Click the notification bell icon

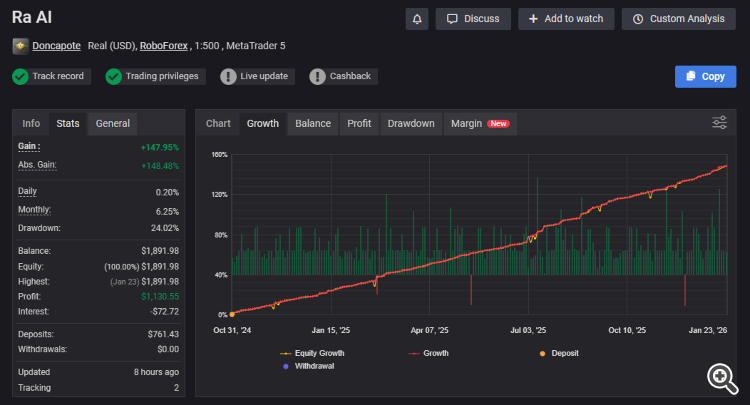click(x=417, y=19)
